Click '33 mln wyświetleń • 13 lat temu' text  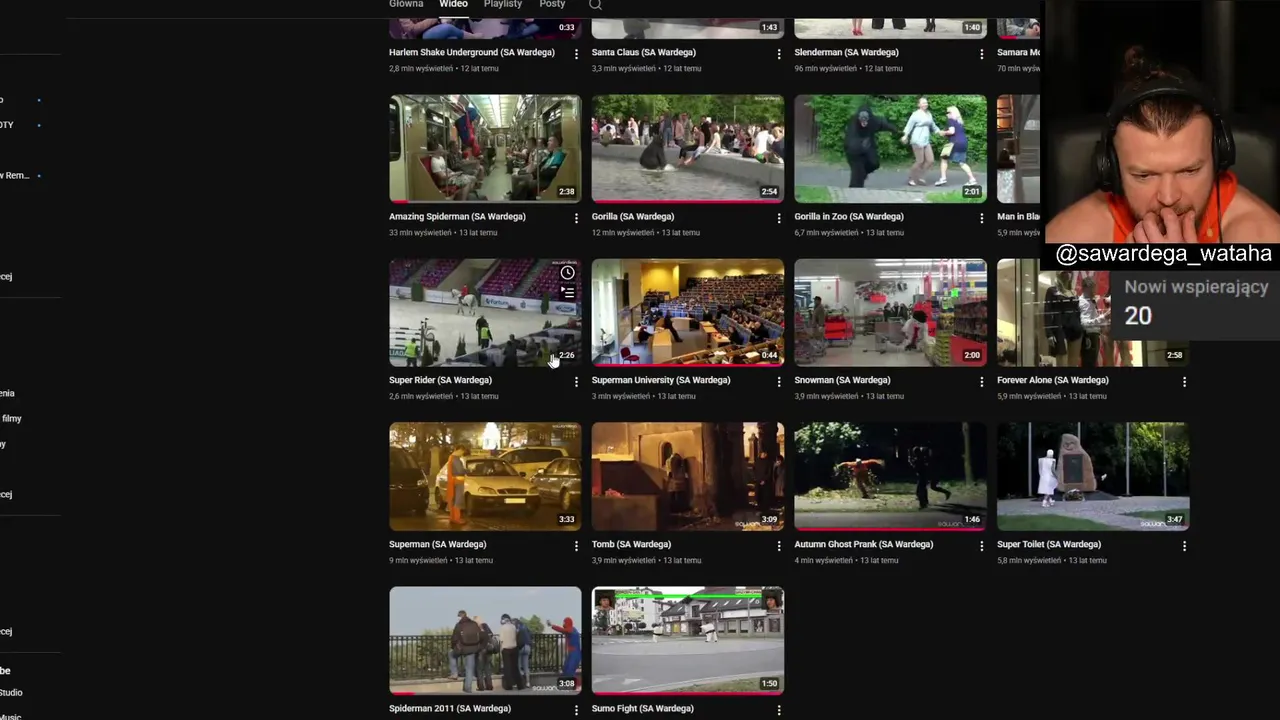tap(443, 232)
